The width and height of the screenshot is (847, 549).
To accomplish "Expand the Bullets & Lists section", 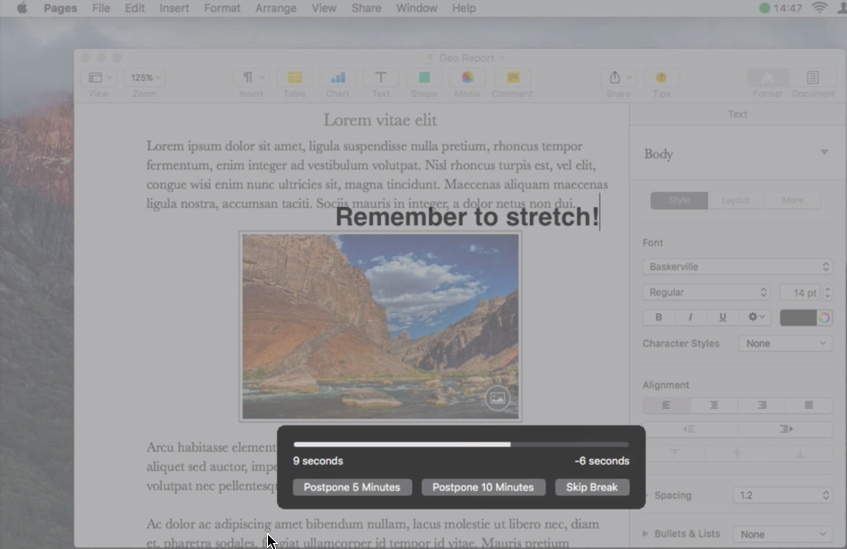I will (x=644, y=534).
